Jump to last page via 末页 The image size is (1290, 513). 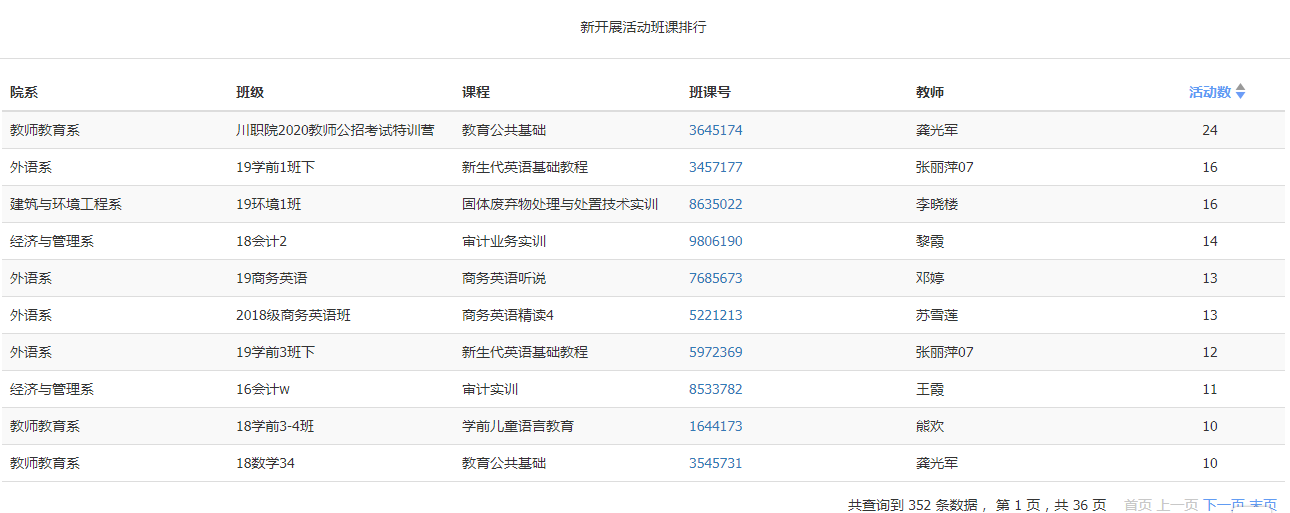(x=1262, y=505)
